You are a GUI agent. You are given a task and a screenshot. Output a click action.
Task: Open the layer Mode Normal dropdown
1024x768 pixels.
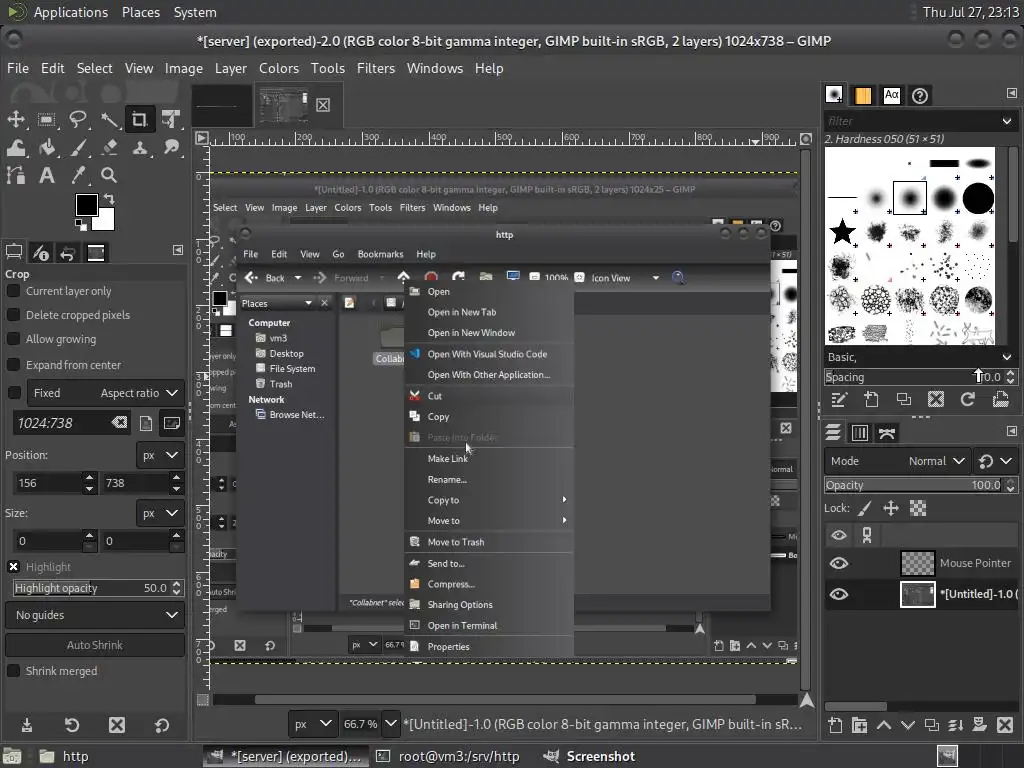tap(897, 461)
